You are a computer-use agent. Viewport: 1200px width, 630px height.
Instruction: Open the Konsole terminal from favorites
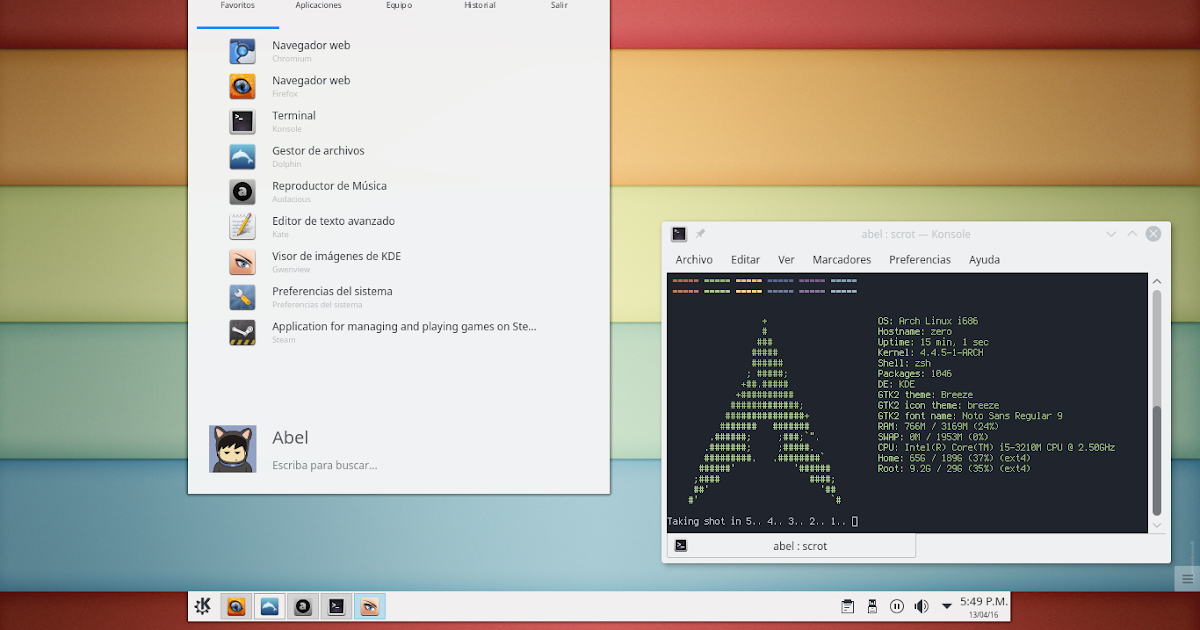pos(293,120)
